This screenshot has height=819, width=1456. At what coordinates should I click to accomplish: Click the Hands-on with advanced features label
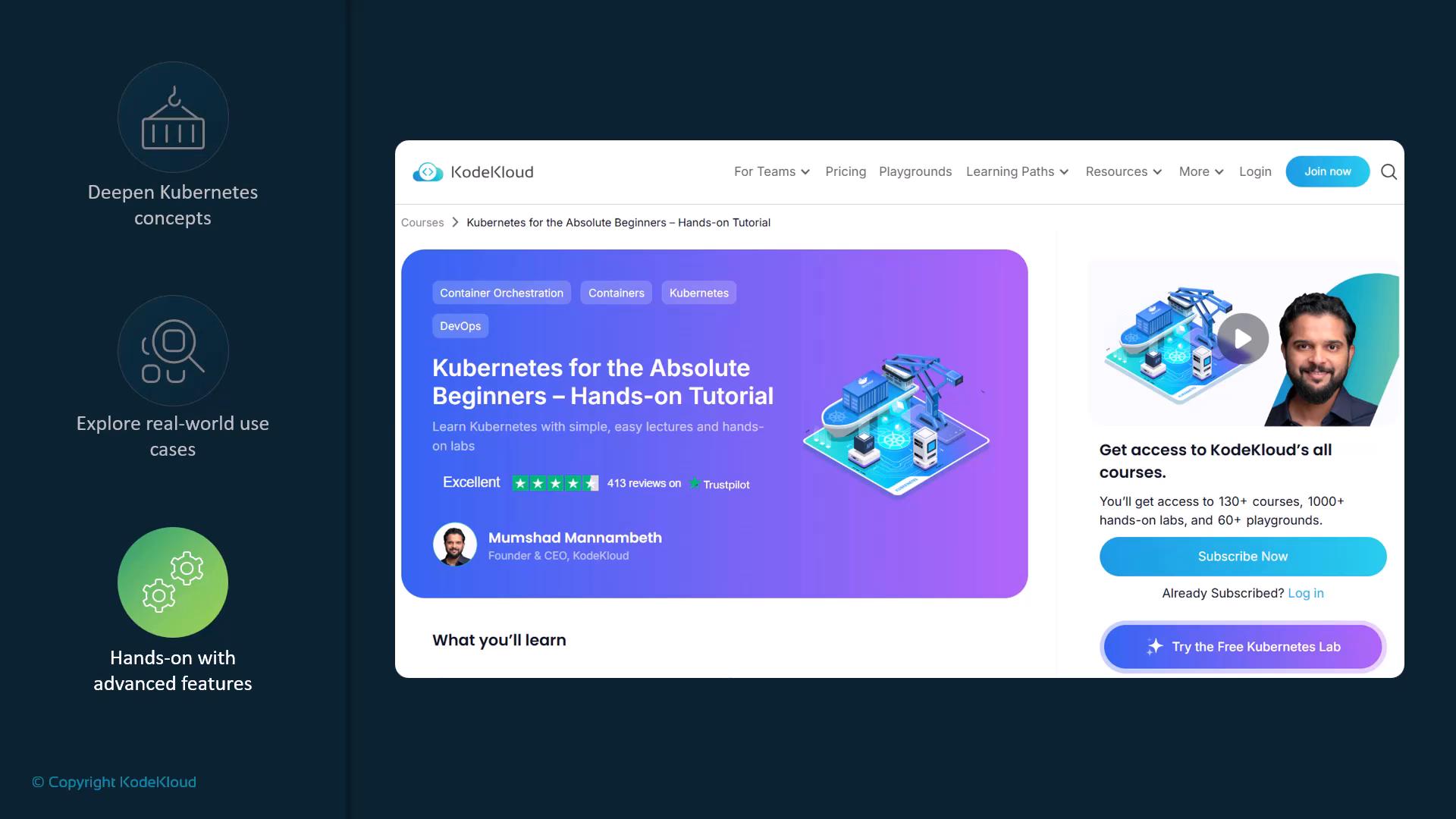click(x=173, y=670)
